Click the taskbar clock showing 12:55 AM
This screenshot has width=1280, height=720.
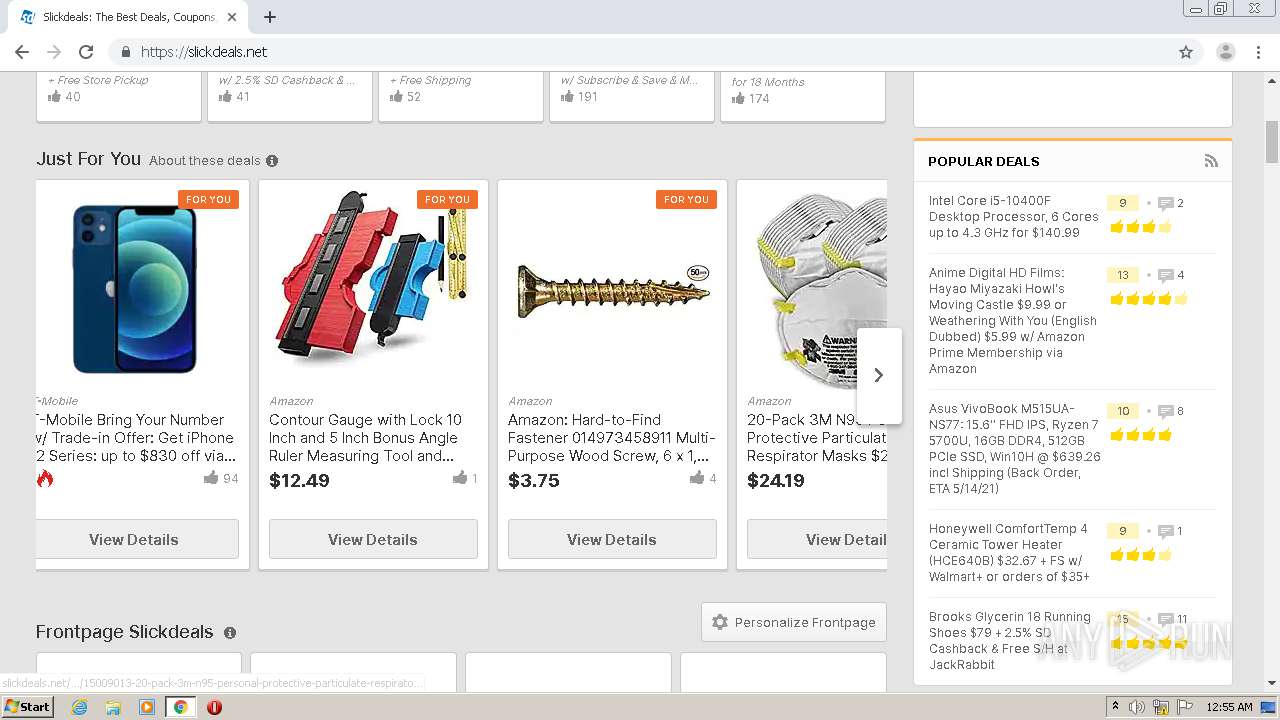(1229, 707)
